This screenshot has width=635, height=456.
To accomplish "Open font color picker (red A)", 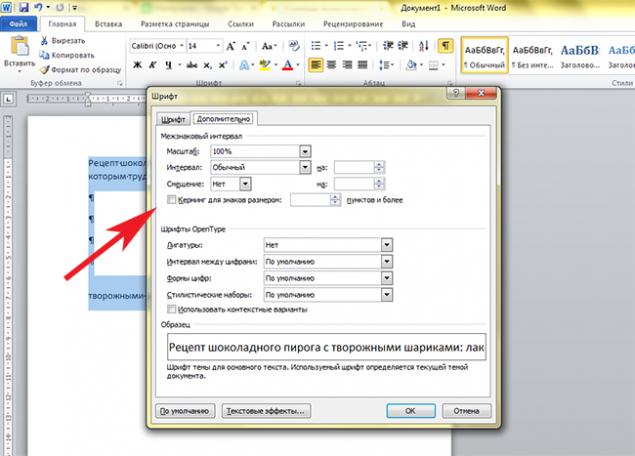I will pyautogui.click(x=290, y=65).
